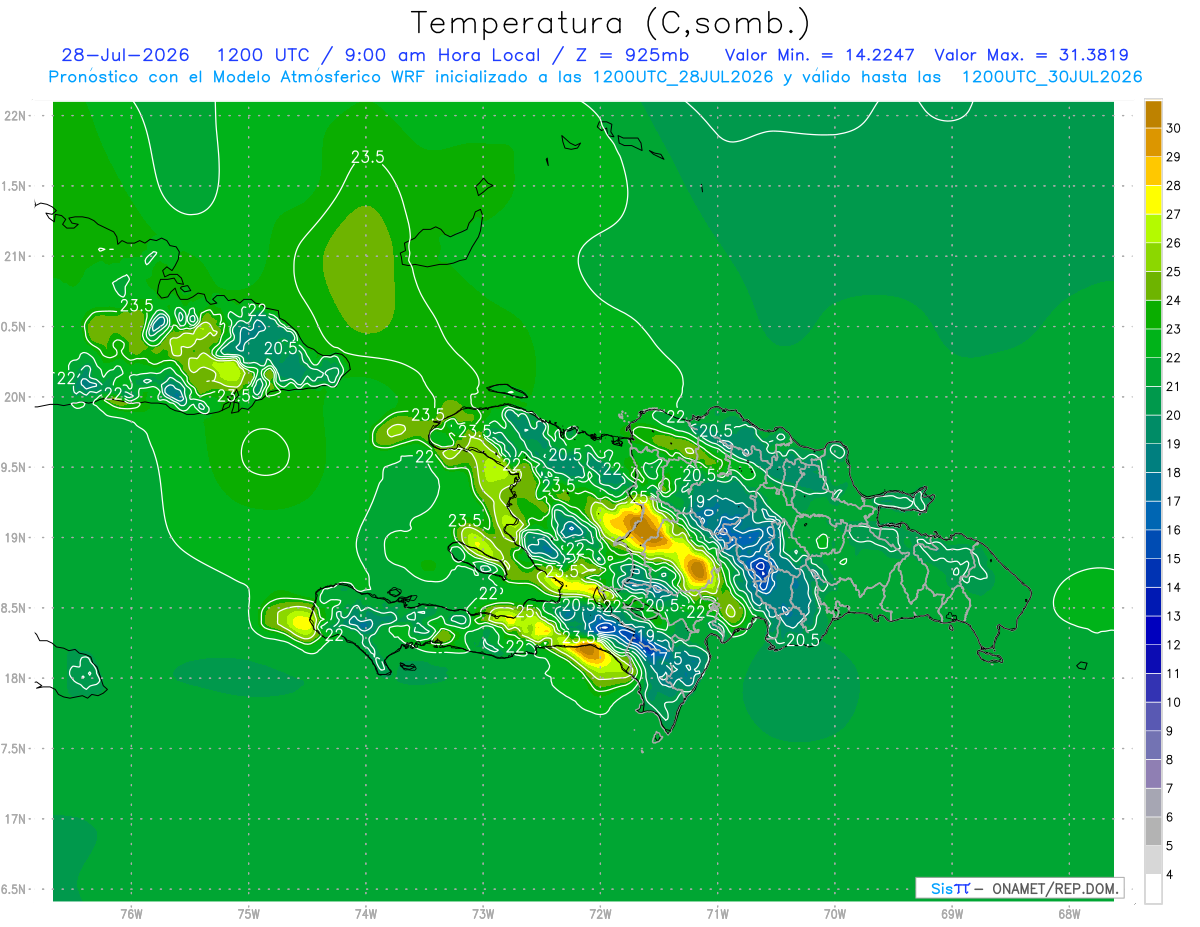
Task: Click the 70W longitude axis label
Action: click(835, 914)
